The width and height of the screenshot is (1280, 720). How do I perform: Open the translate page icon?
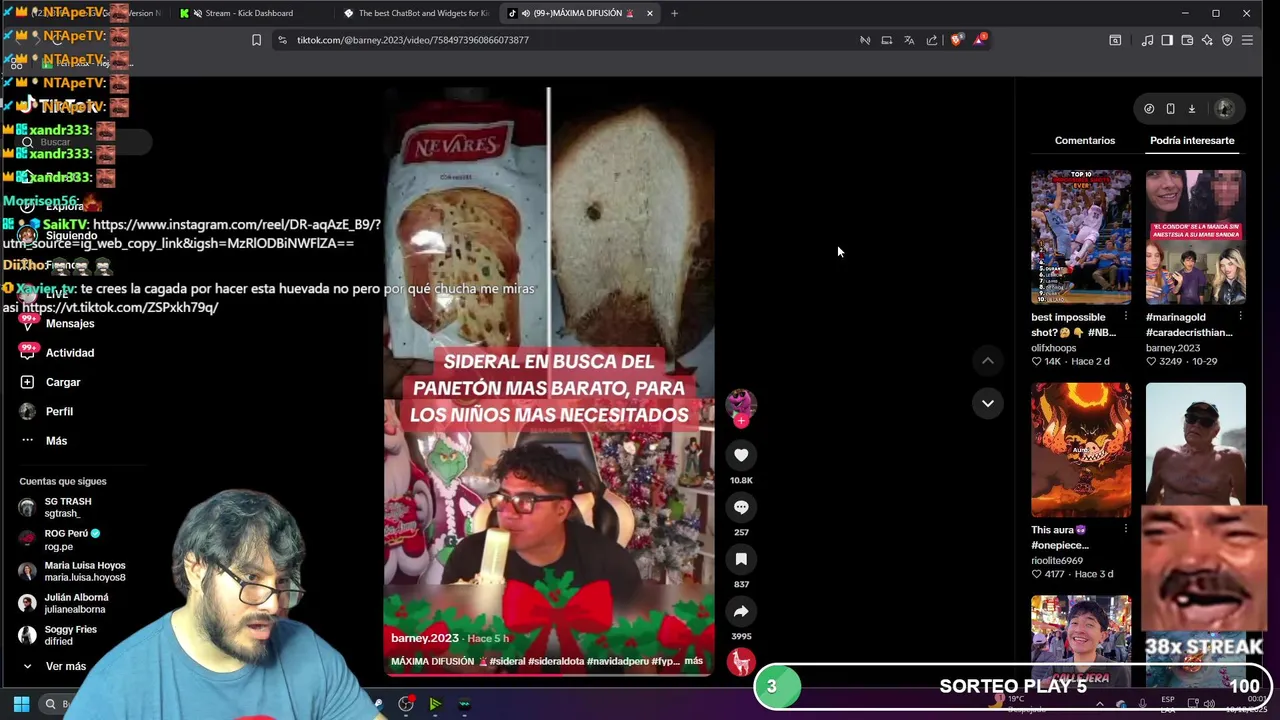point(909,40)
